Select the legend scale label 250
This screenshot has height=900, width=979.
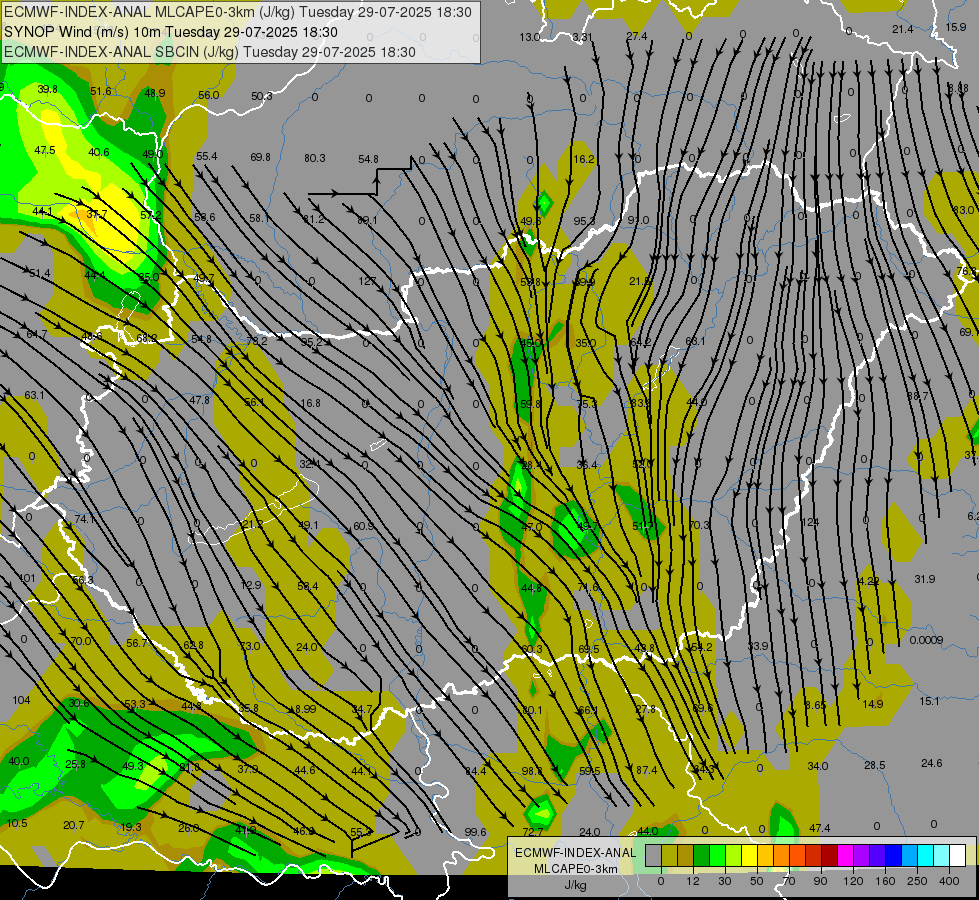pyautogui.click(x=917, y=881)
